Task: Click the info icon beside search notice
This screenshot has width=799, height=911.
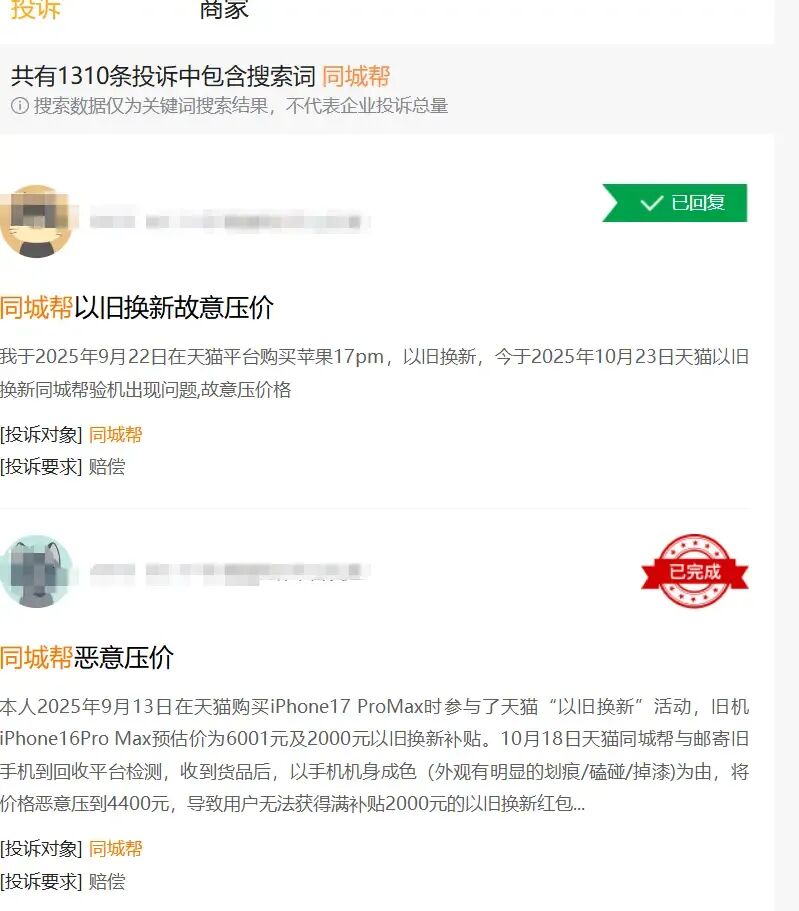Action: point(20,106)
